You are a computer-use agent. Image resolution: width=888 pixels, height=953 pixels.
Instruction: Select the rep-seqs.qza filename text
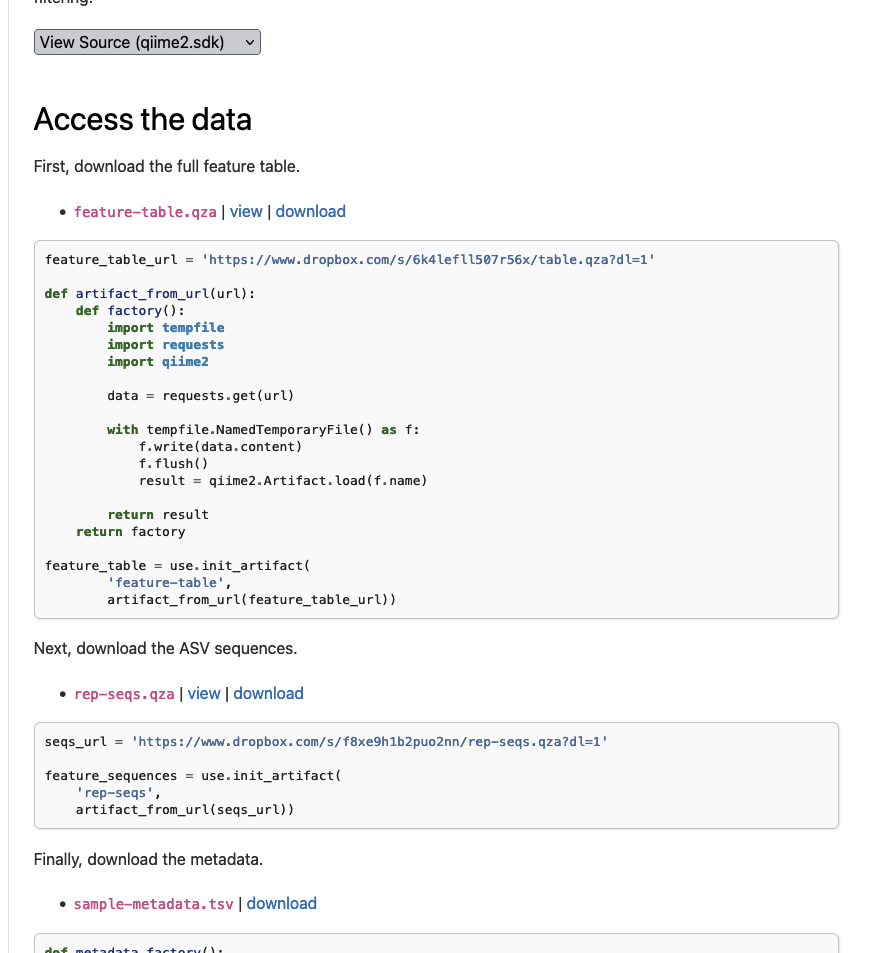point(124,693)
